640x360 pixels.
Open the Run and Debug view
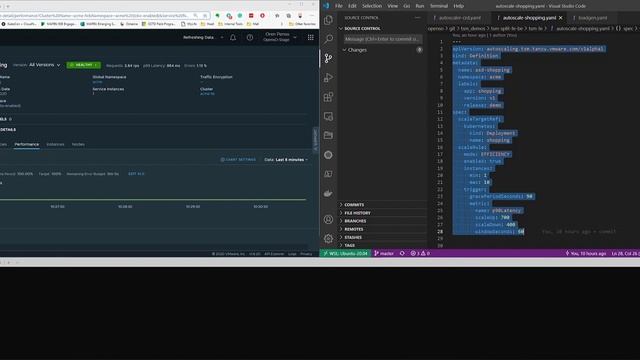point(328,78)
